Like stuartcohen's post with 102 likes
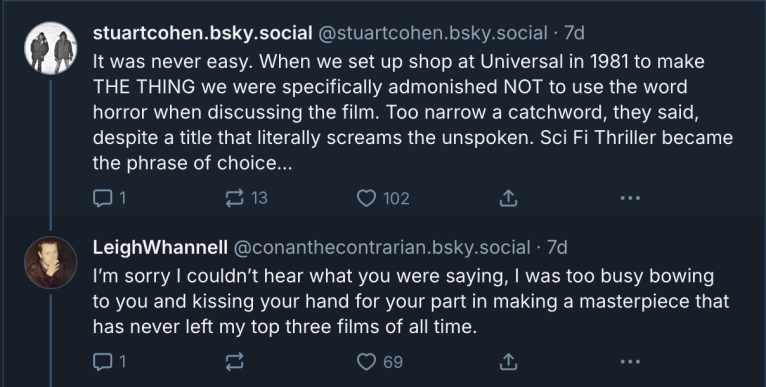 point(383,198)
